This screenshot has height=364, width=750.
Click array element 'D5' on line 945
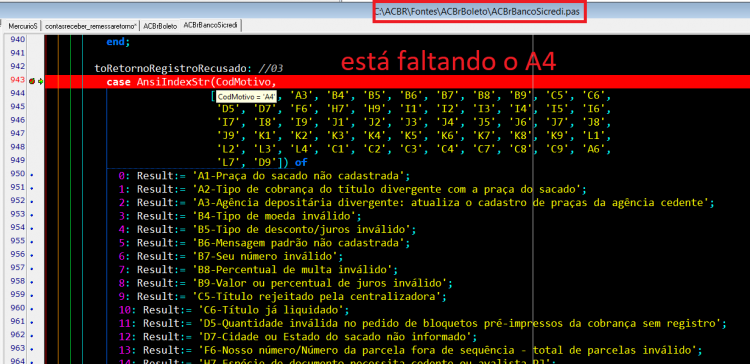[229, 109]
